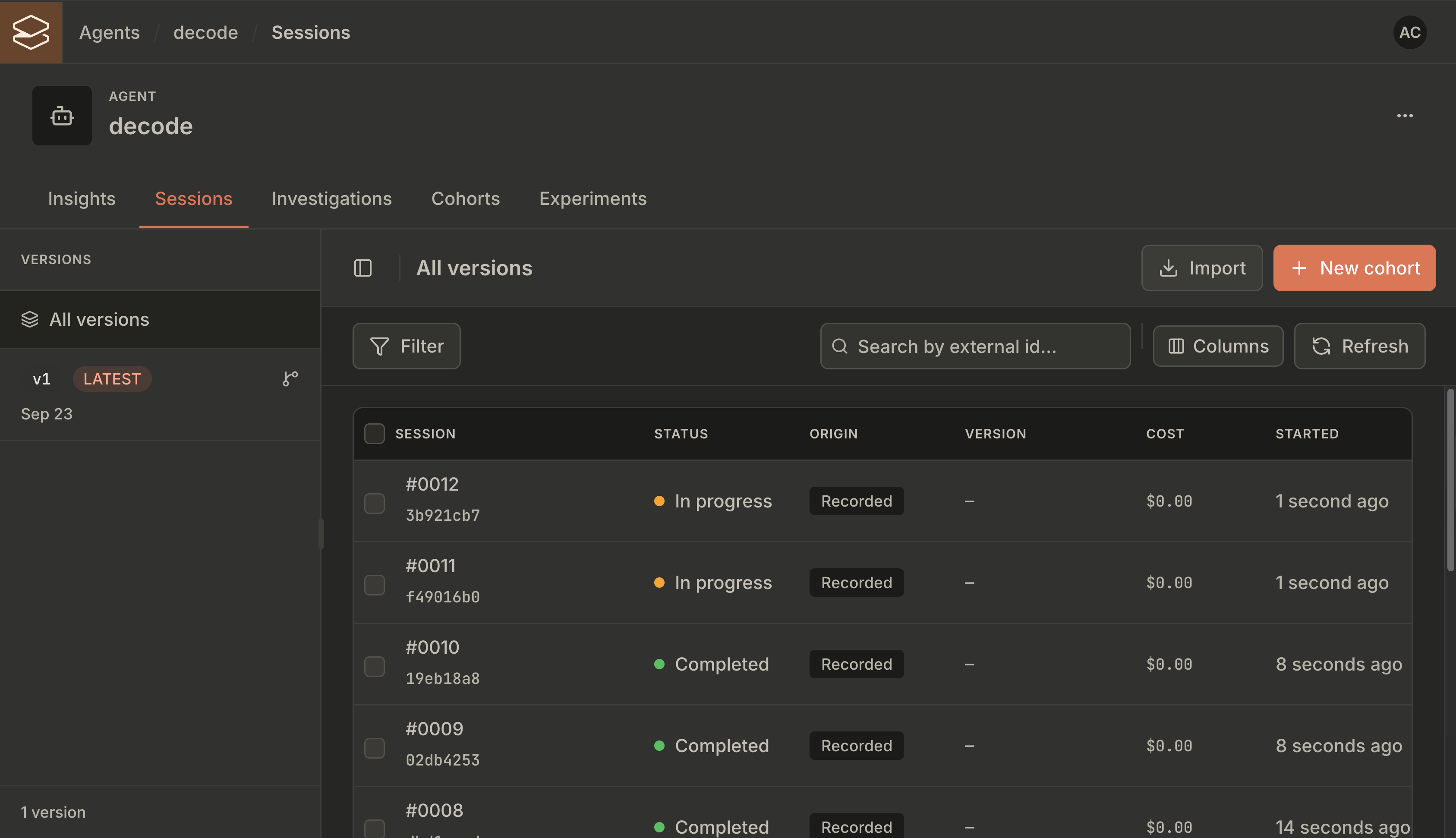Click the branch icon next to v1
This screenshot has width=1456, height=838.
290,379
